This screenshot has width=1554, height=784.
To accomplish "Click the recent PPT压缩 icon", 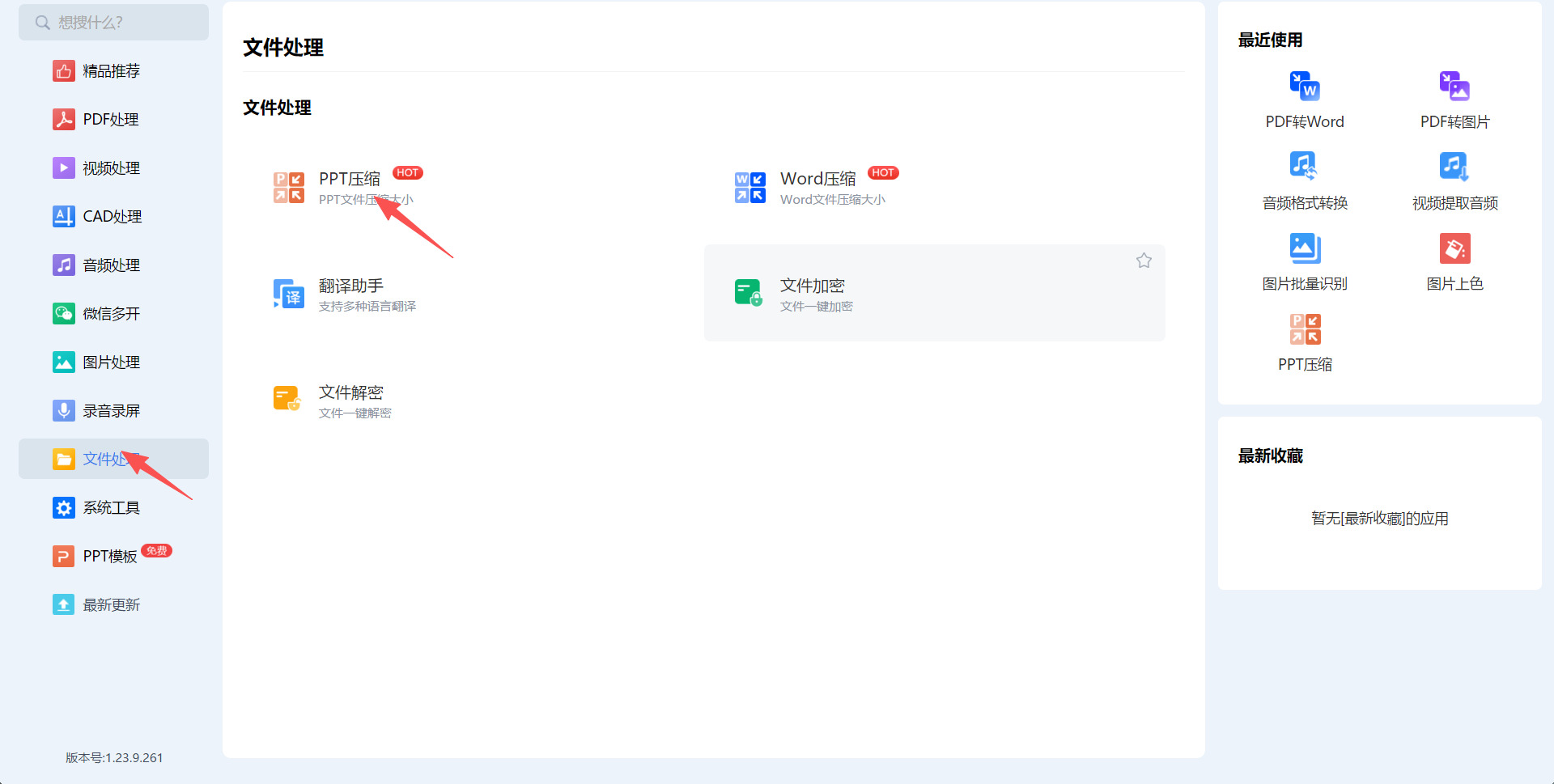I will (x=1305, y=329).
